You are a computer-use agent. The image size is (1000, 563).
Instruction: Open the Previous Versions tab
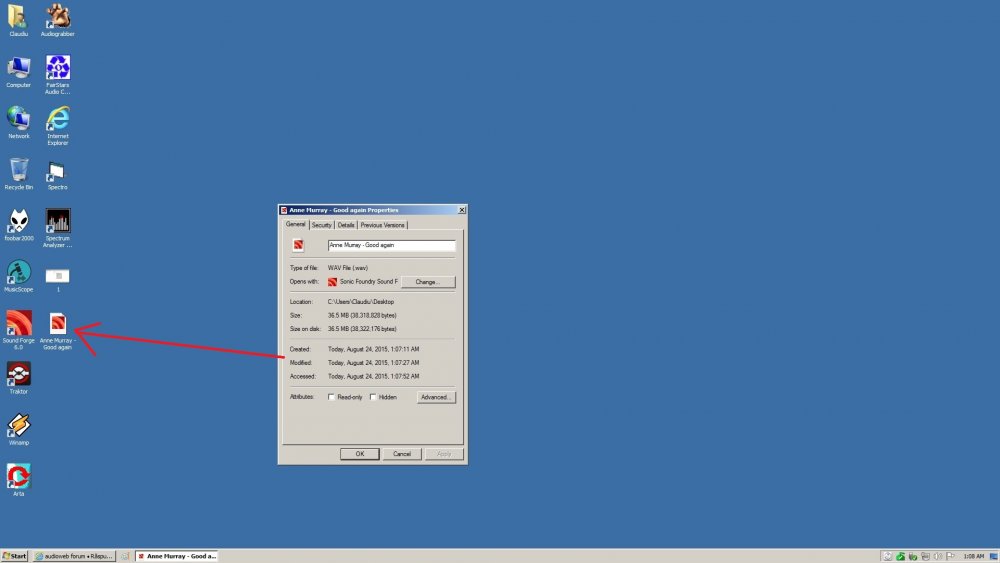tap(382, 225)
